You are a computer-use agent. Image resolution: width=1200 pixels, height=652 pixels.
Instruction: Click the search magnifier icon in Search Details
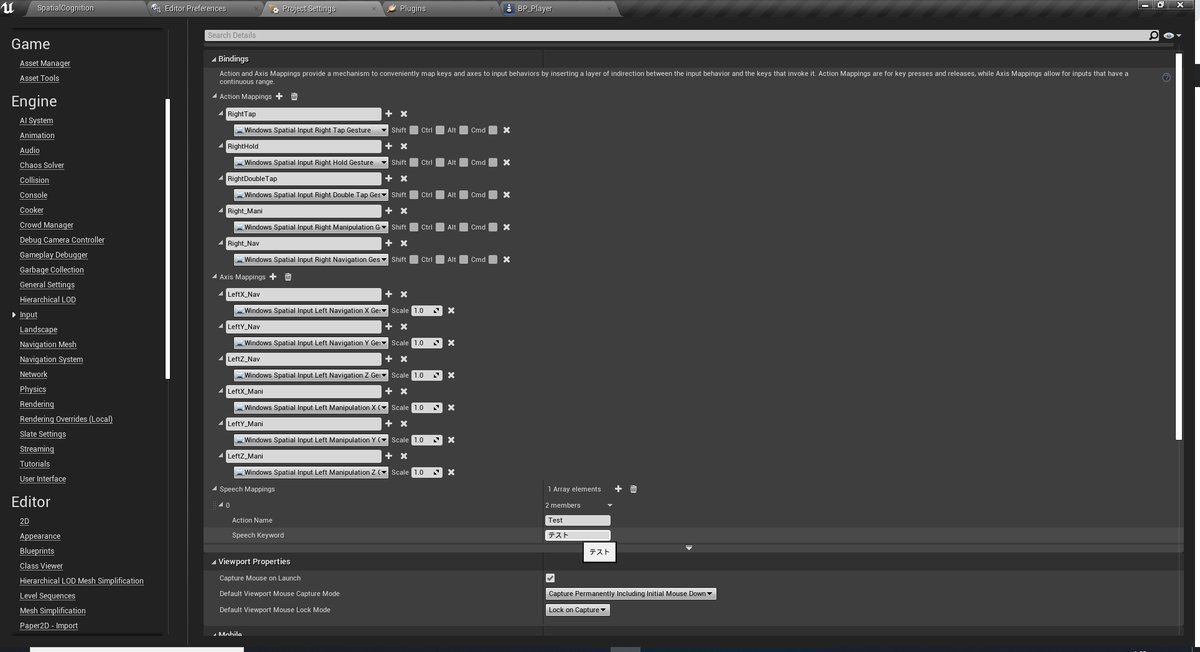1154,35
